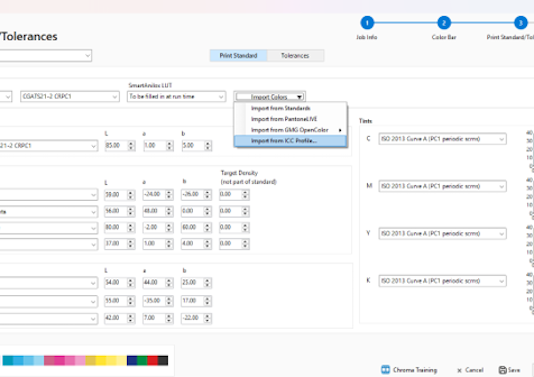Switch to the Tolerances tab
Image resolution: width=534 pixels, height=377 pixels.
click(295, 56)
